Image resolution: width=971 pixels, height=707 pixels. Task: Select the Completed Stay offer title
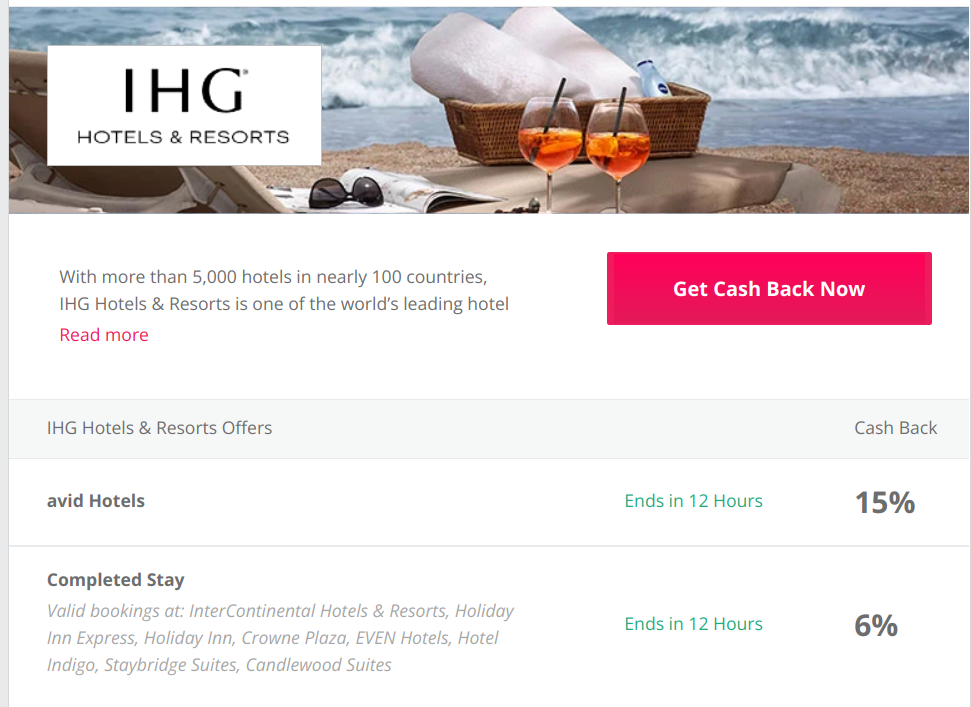click(116, 579)
